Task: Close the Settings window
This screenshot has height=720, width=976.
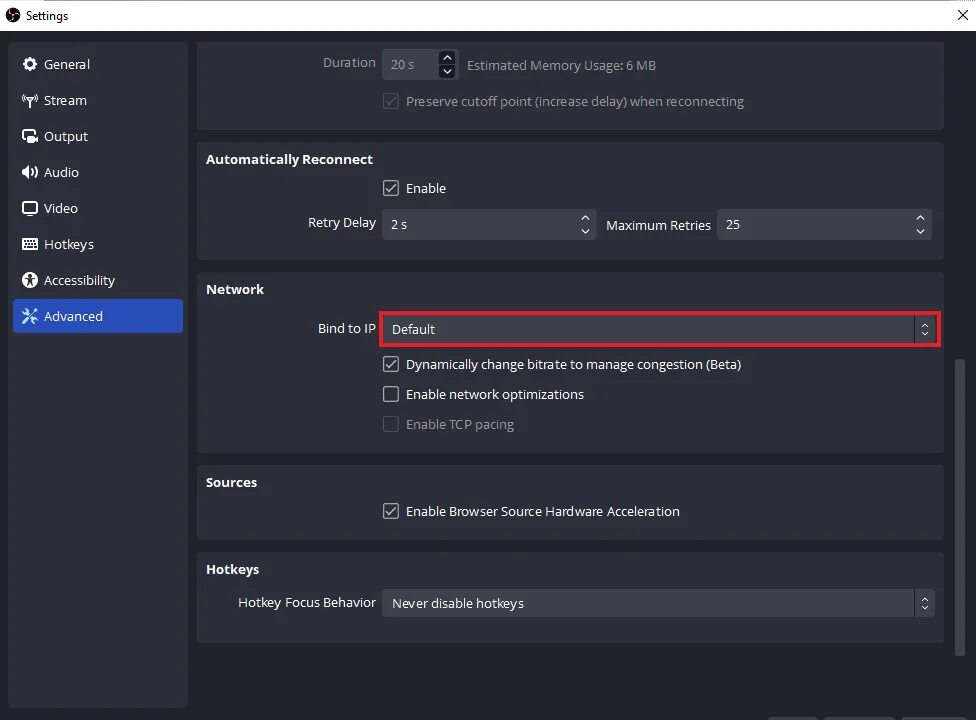Action: coord(962,15)
